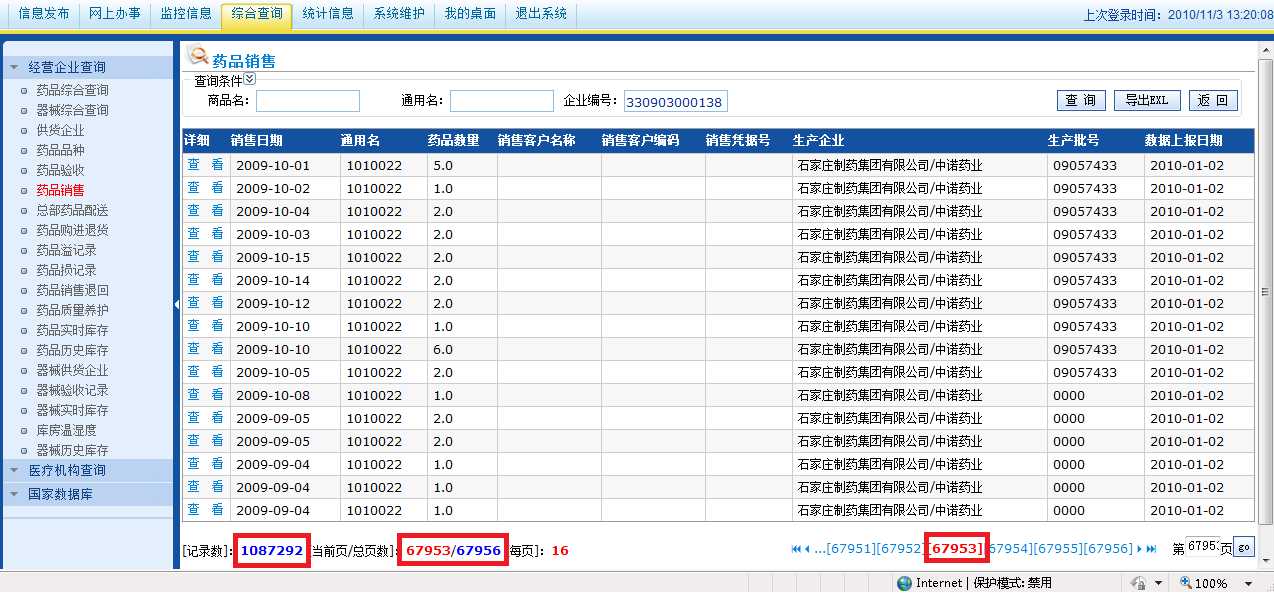Open 药品溢记录 in the sidebar

(66, 250)
